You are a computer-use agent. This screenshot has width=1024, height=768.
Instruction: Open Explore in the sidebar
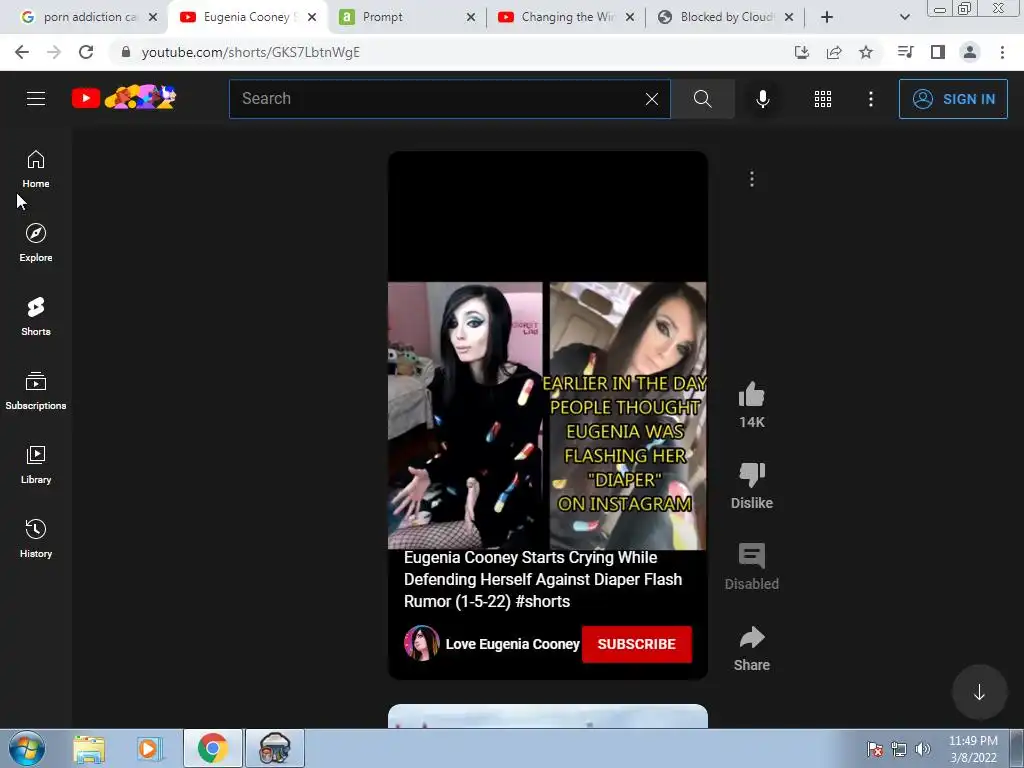tap(36, 243)
